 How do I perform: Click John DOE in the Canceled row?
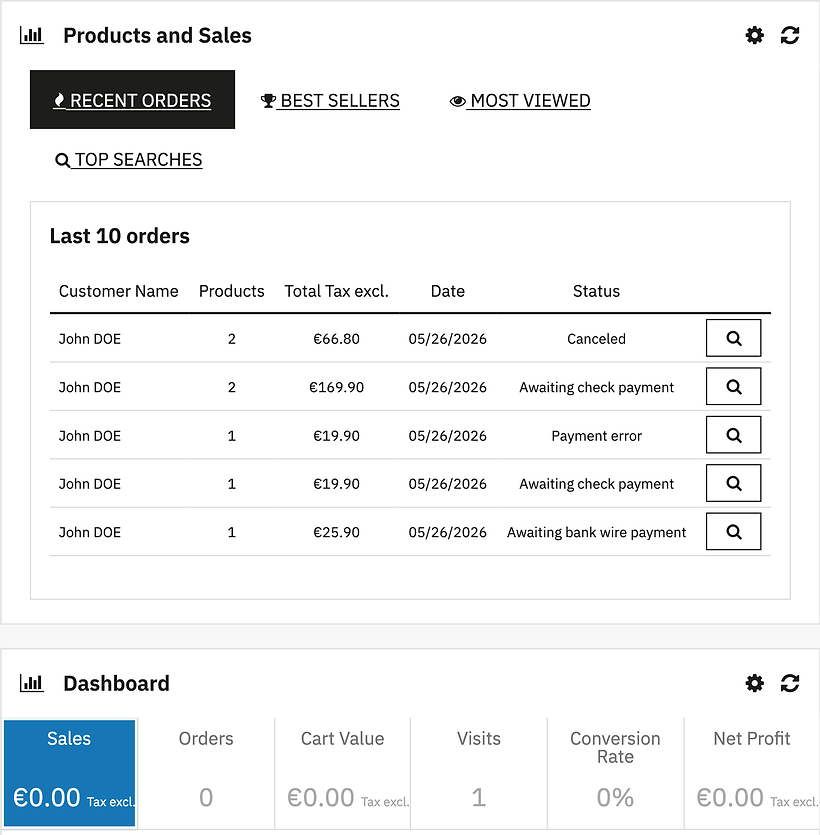(x=90, y=339)
